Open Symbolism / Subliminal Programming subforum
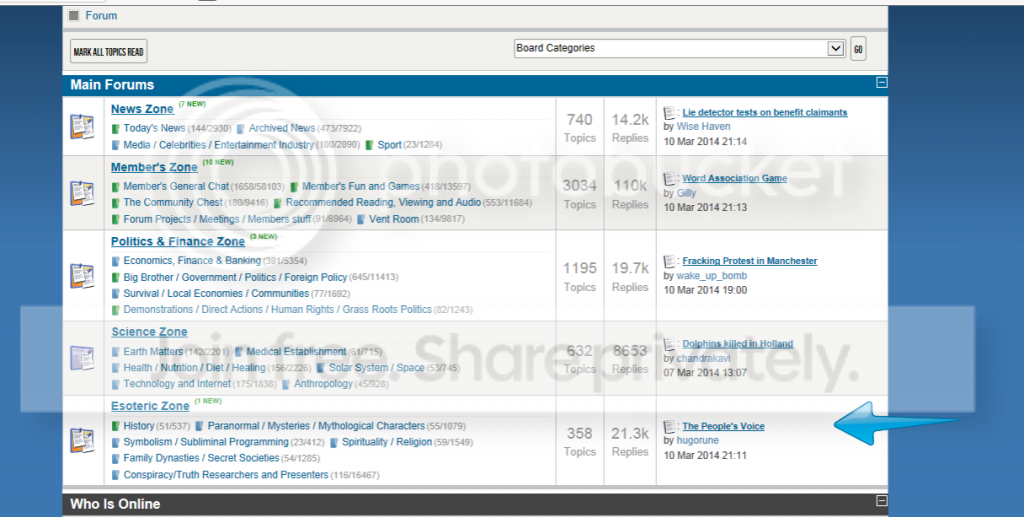Image resolution: width=1024 pixels, height=517 pixels. coord(206,443)
